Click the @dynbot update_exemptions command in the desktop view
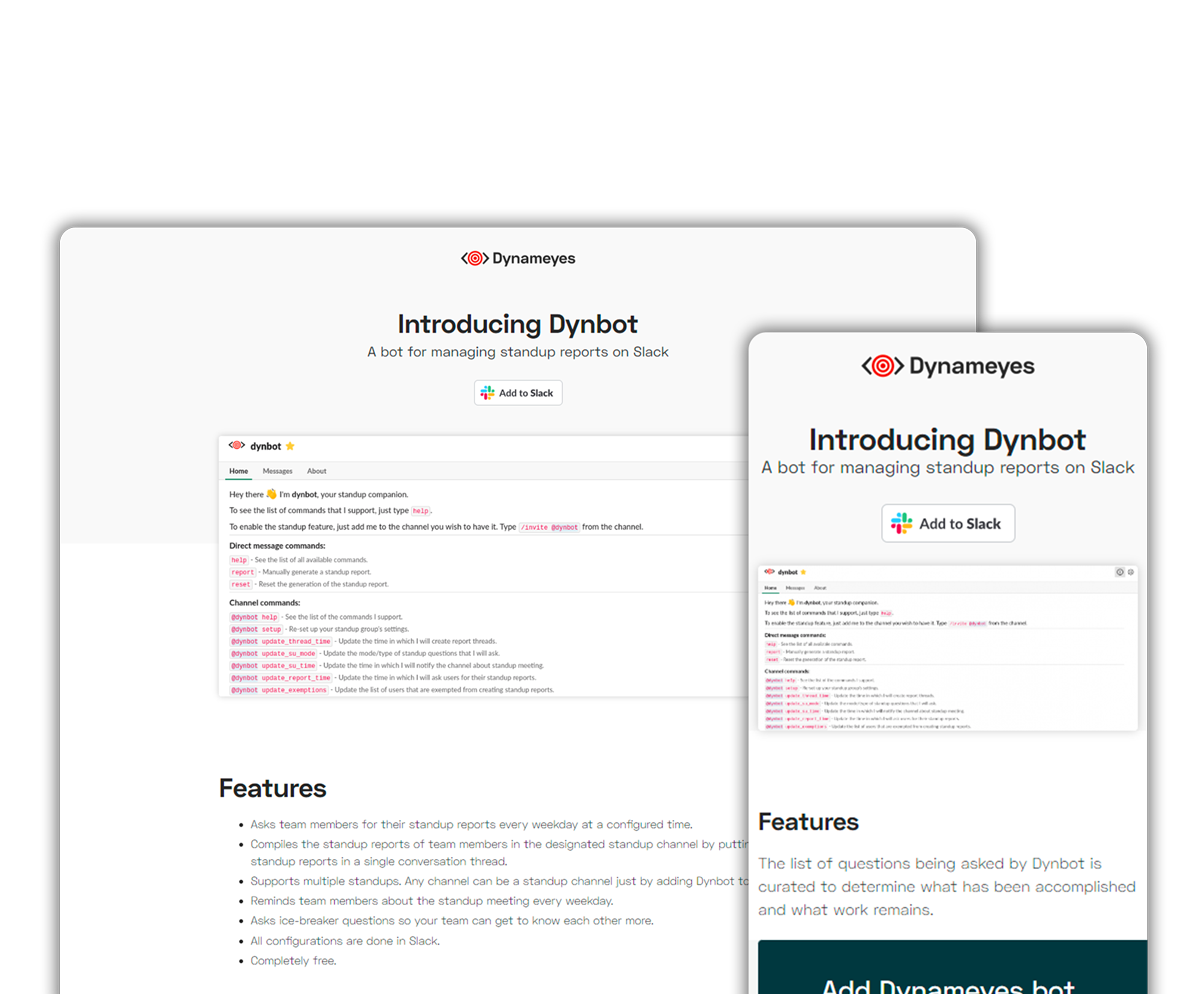Screen dimensions: 1200x994 click(x=279, y=690)
